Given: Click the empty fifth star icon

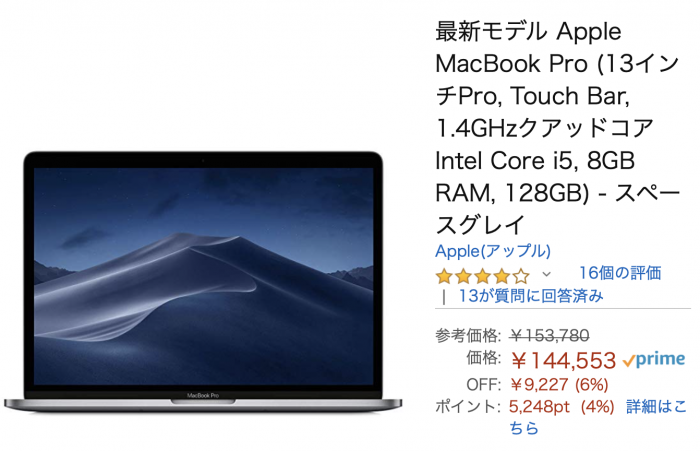Looking at the screenshot, I should [x=521, y=276].
